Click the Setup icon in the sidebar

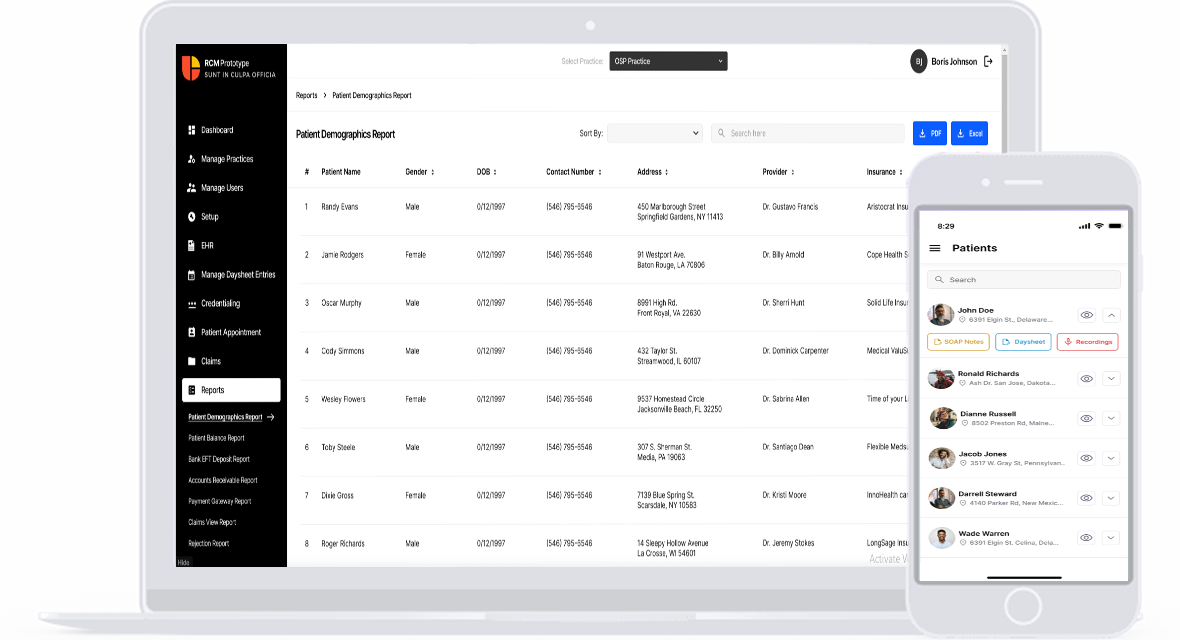(x=192, y=217)
